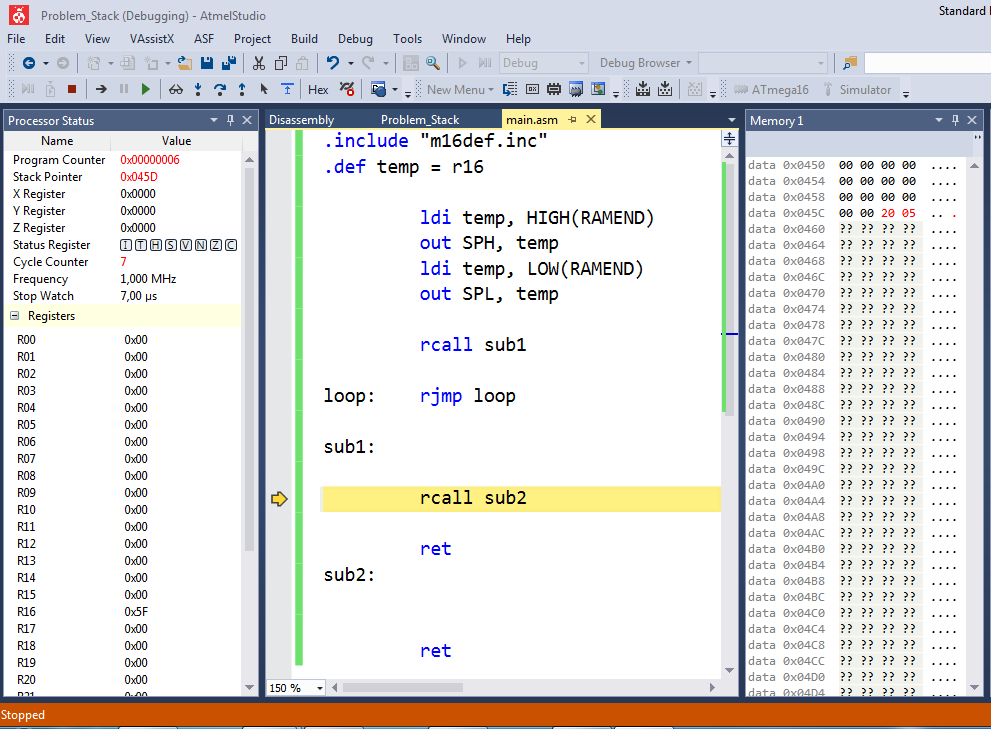Open disassembly window toolbar icon
Image resolution: width=991 pixels, height=729 pixels.
510,89
